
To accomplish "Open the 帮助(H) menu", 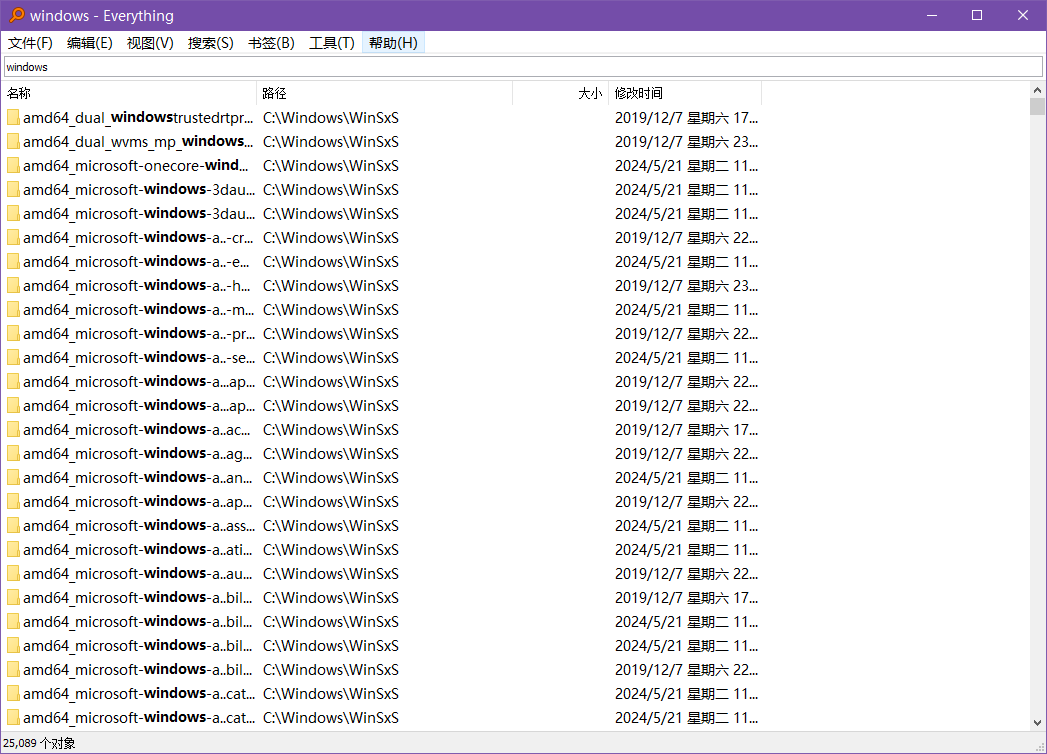I will click(x=393, y=43).
